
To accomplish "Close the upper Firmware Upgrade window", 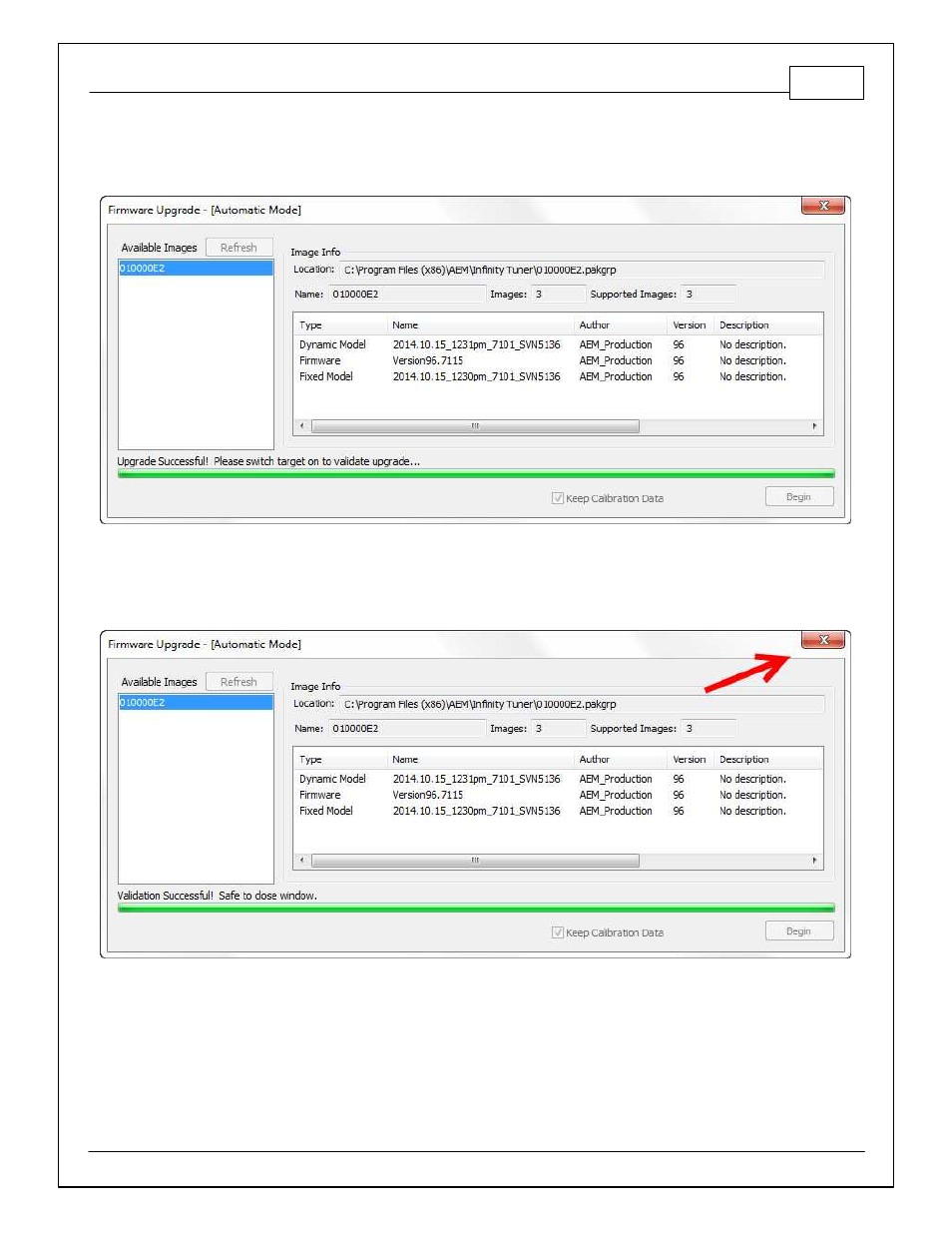I will click(x=823, y=206).
